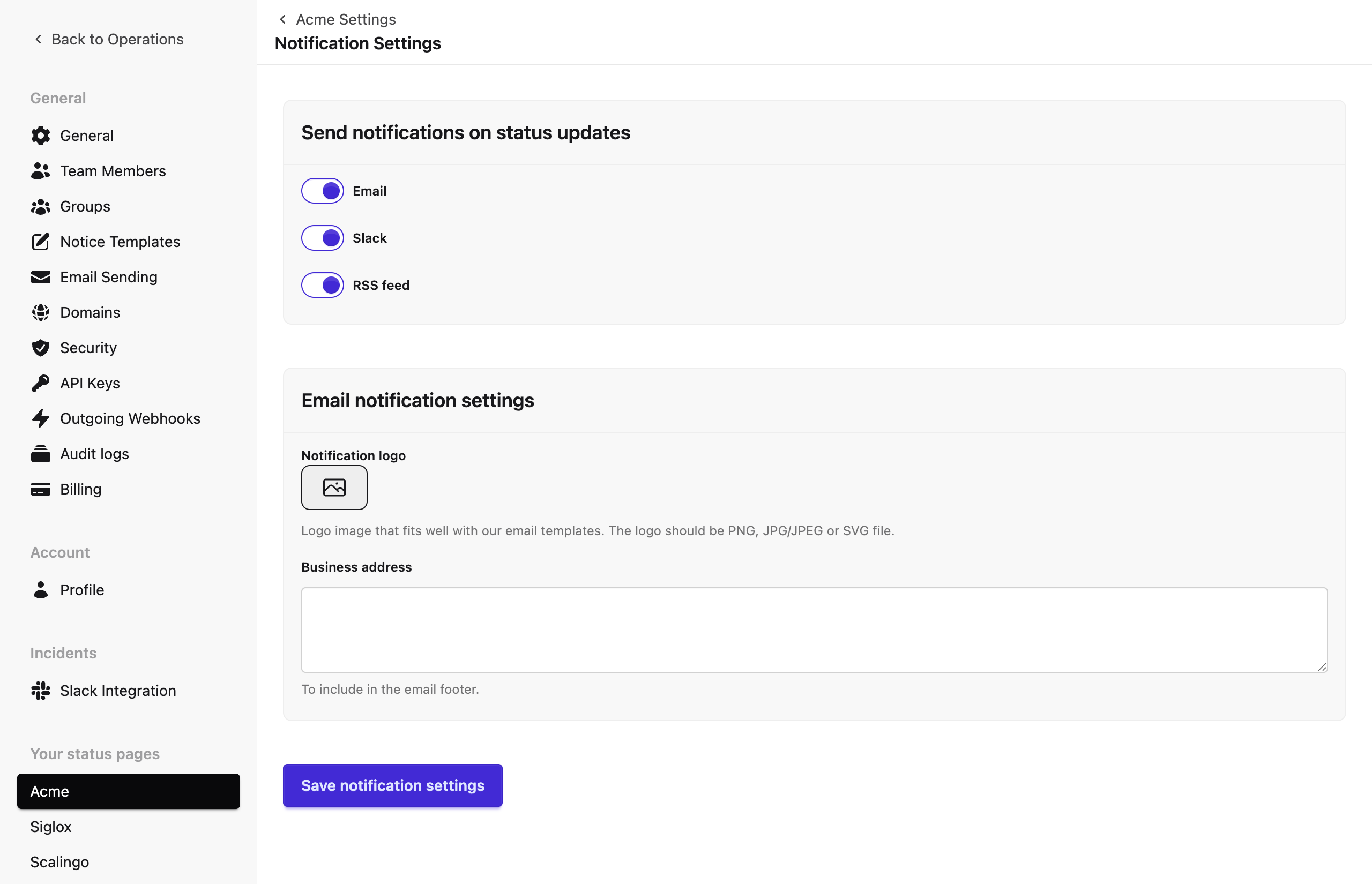Open General settings via gear icon

coord(40,136)
